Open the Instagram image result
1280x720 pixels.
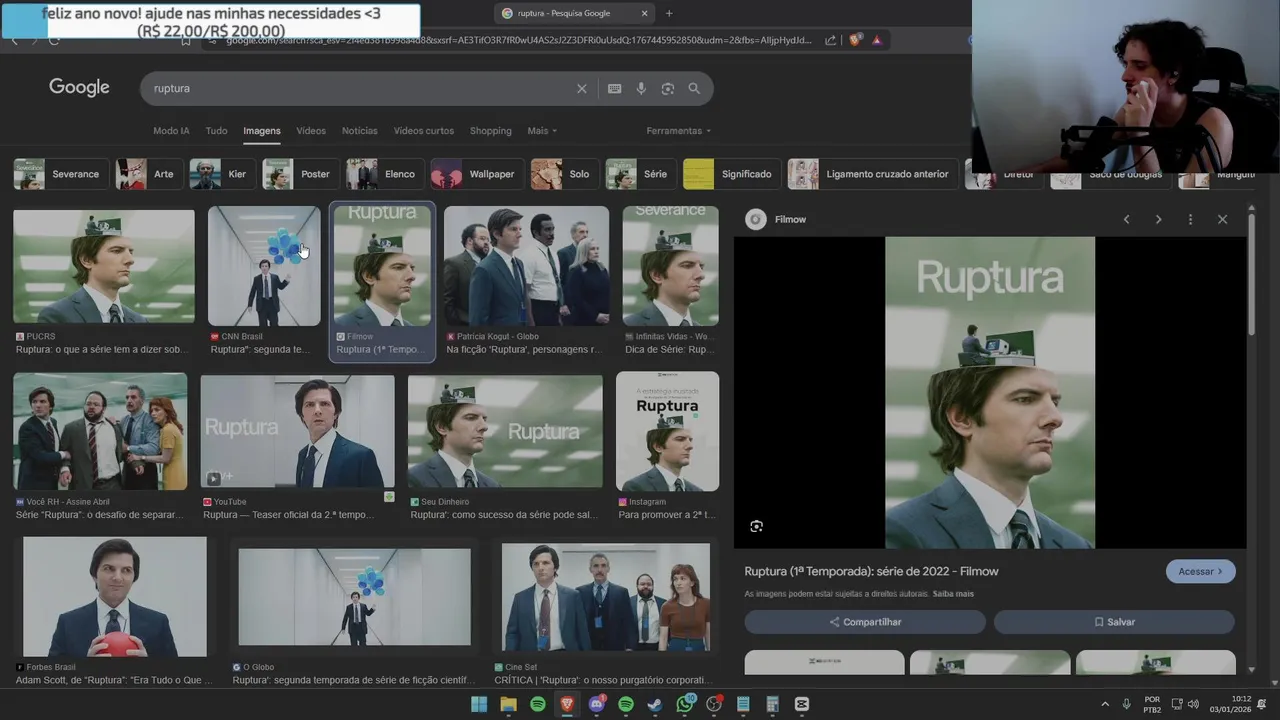(667, 431)
